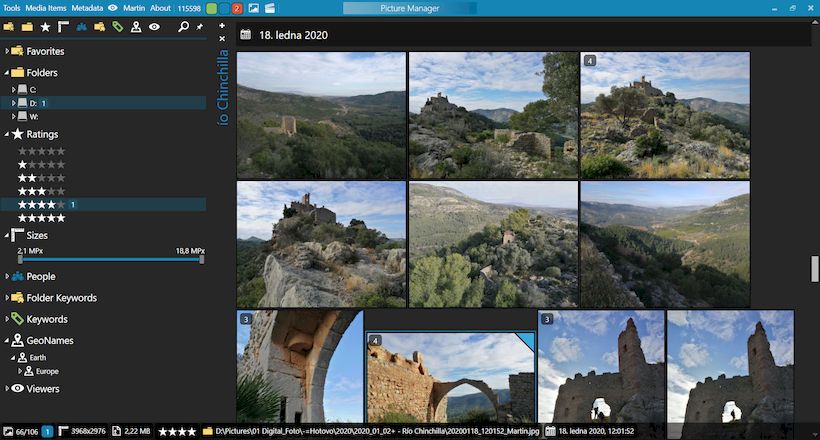The image size is (820, 440).
Task: Pin the tree panel with pushpin icon
Action: click(200, 27)
